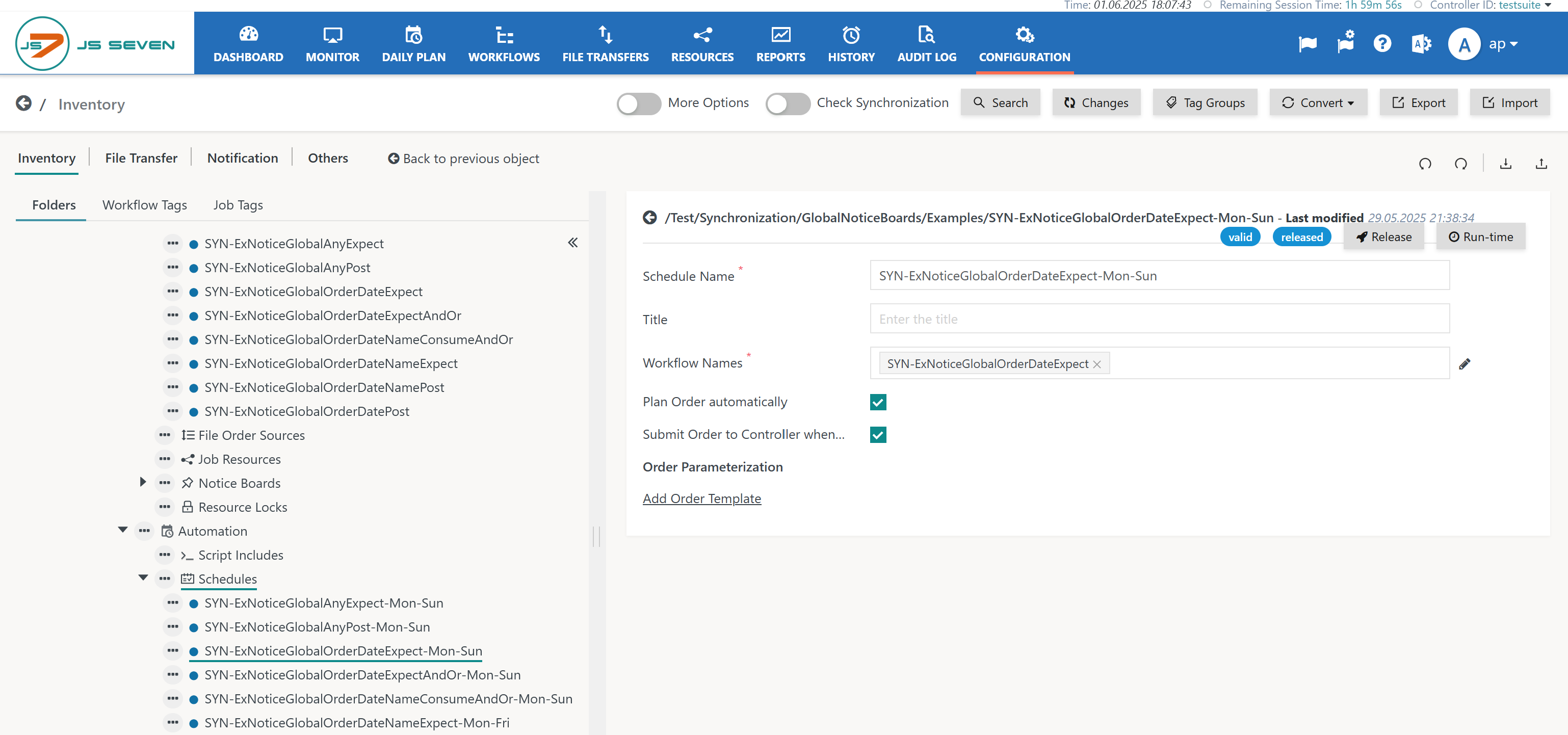
Task: Open action menu for Schedules folder
Action: (164, 579)
